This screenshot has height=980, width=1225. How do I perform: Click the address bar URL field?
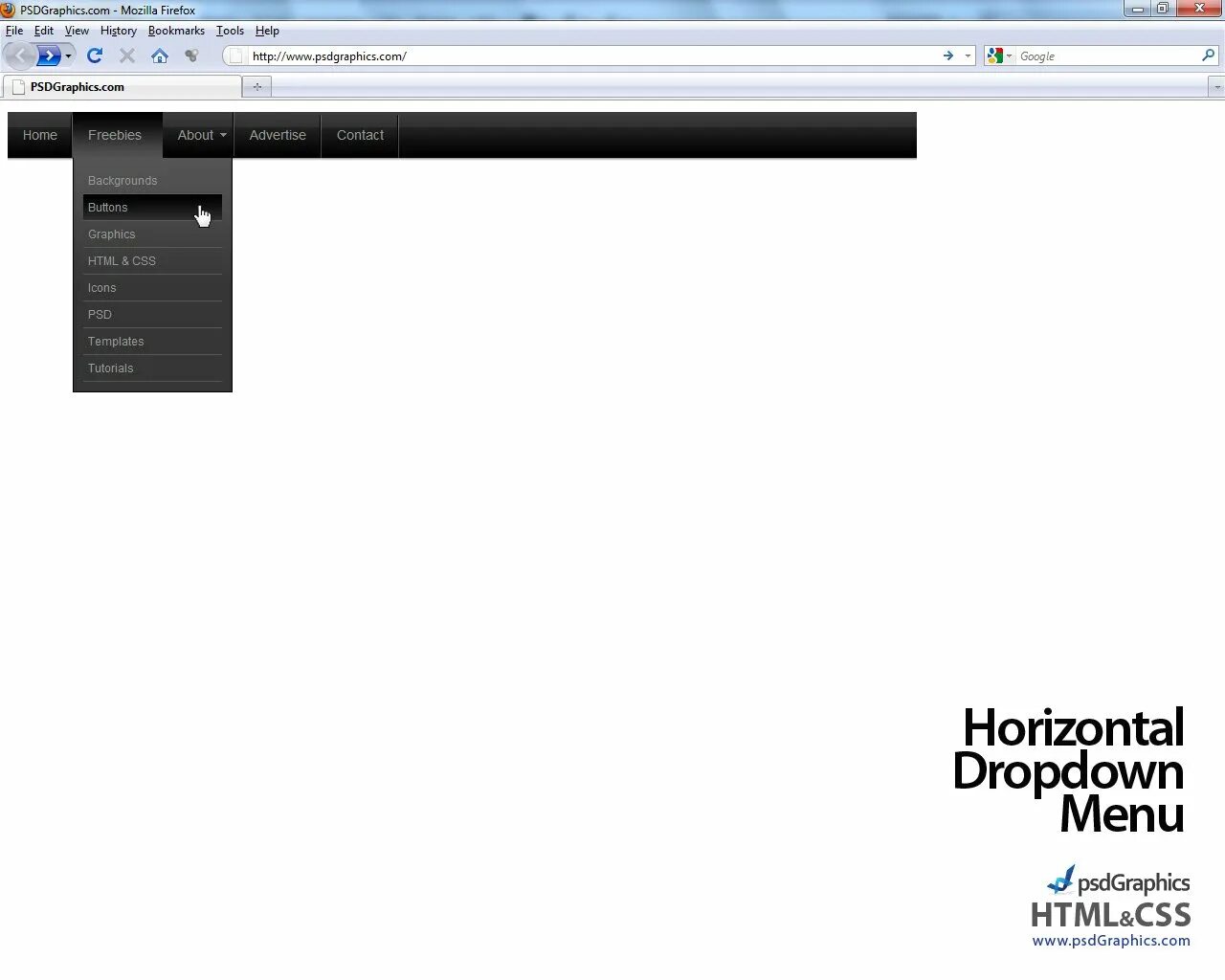[x=593, y=56]
